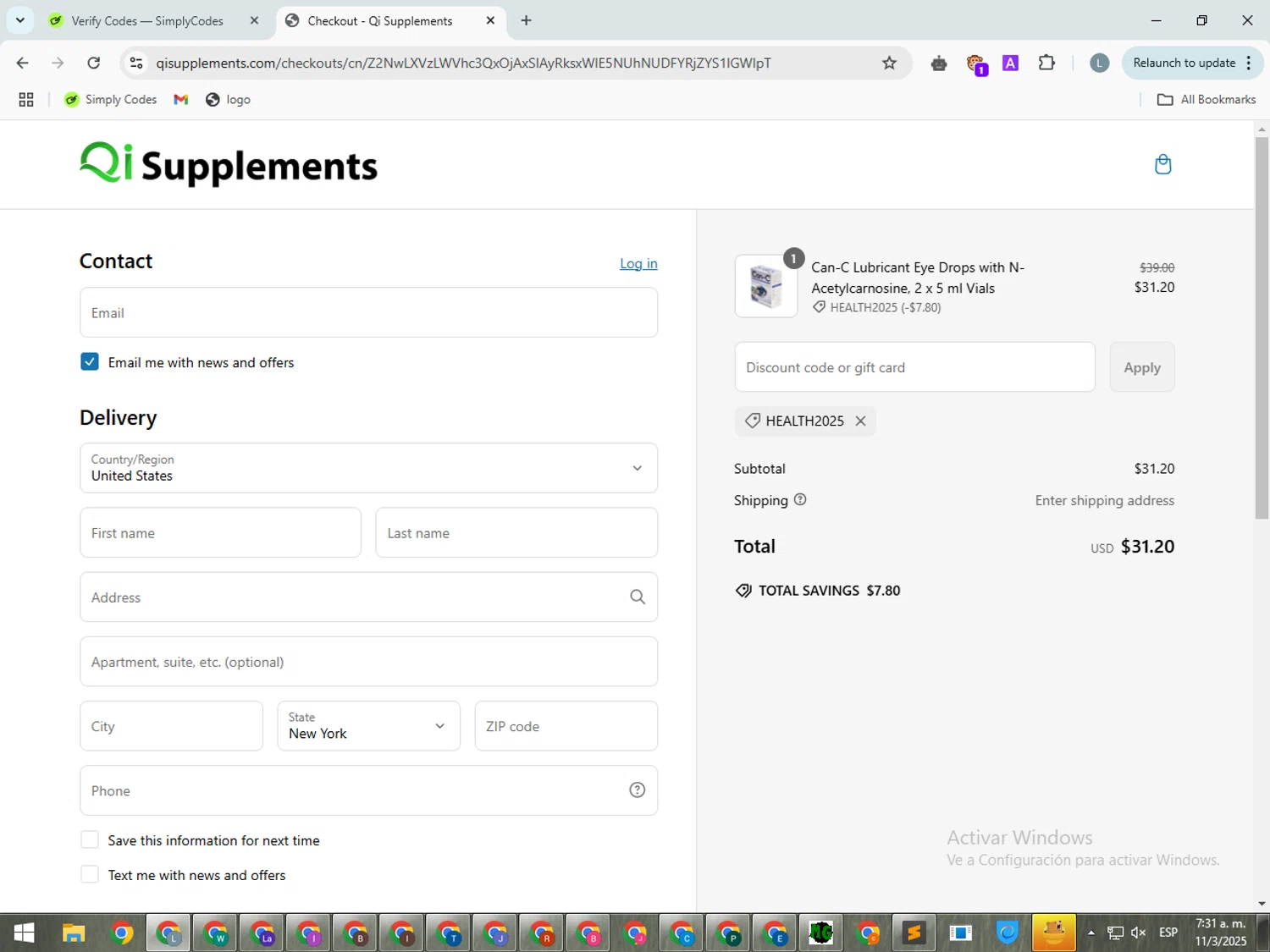Screen dimensions: 1270x952
Task: Show hidden system tray icons
Action: pyautogui.click(x=1091, y=933)
